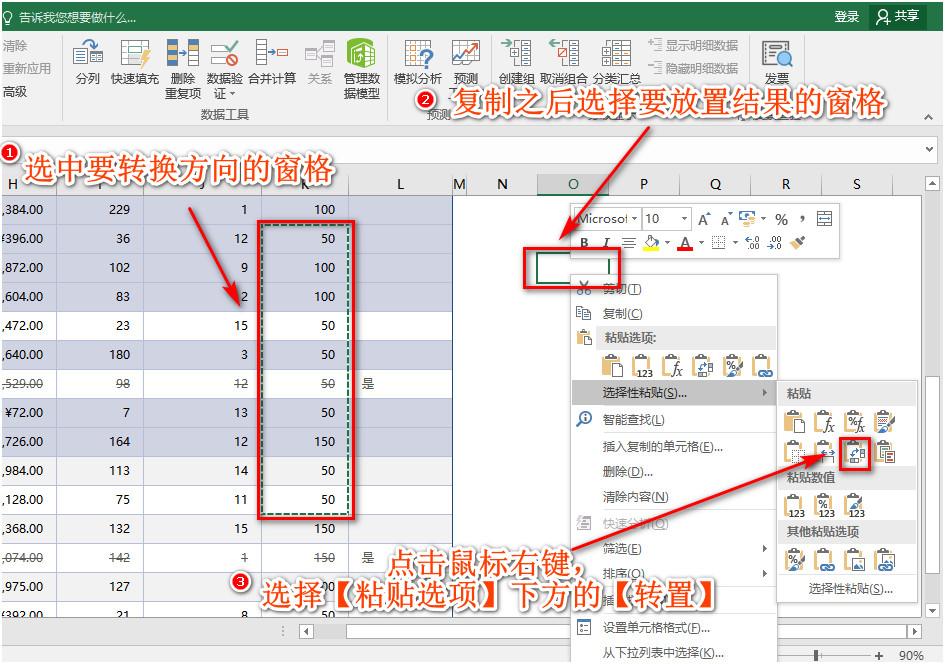Click the 共享 share button
The image size is (946, 664).
[x=898, y=16]
